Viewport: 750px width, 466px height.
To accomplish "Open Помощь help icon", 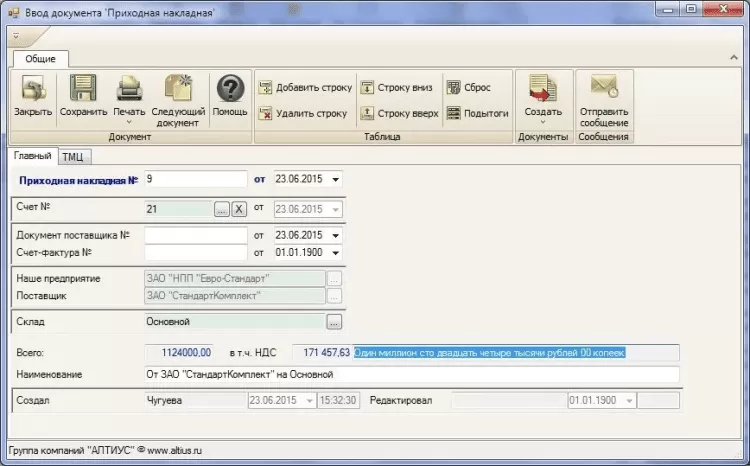I will click(x=230, y=89).
